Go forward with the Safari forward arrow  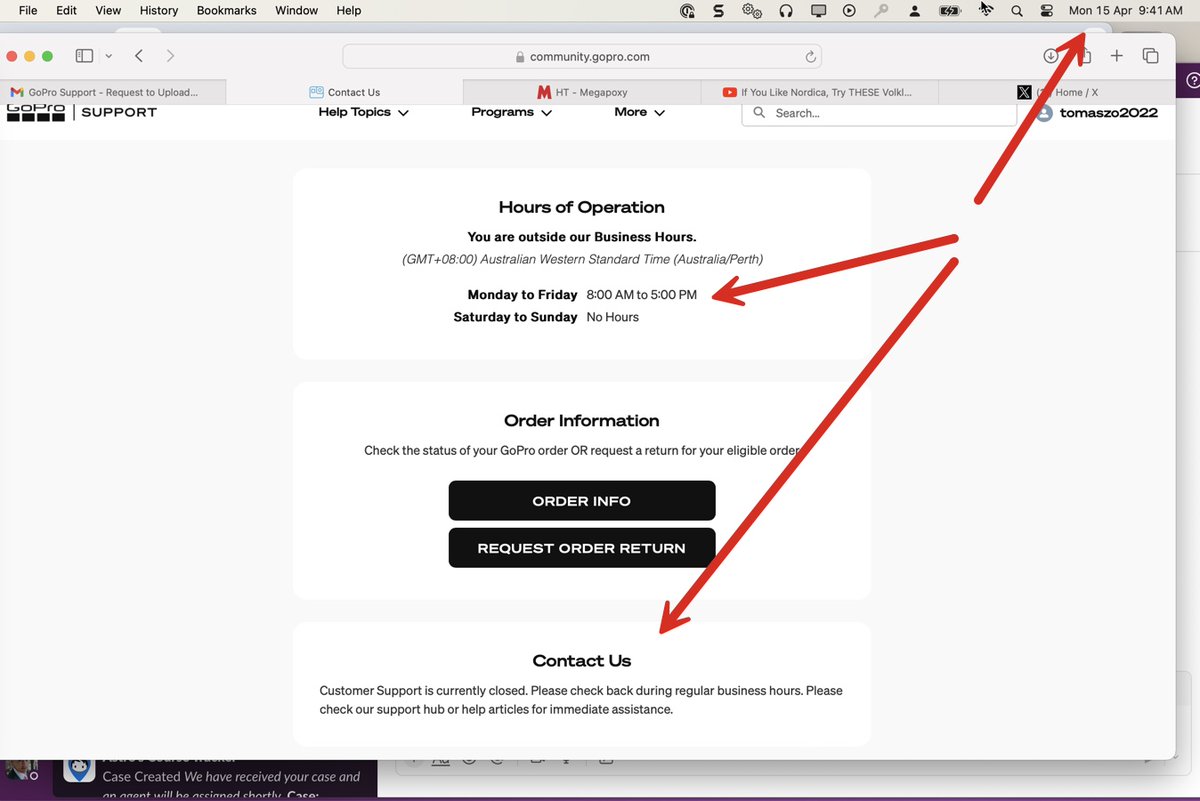(170, 56)
